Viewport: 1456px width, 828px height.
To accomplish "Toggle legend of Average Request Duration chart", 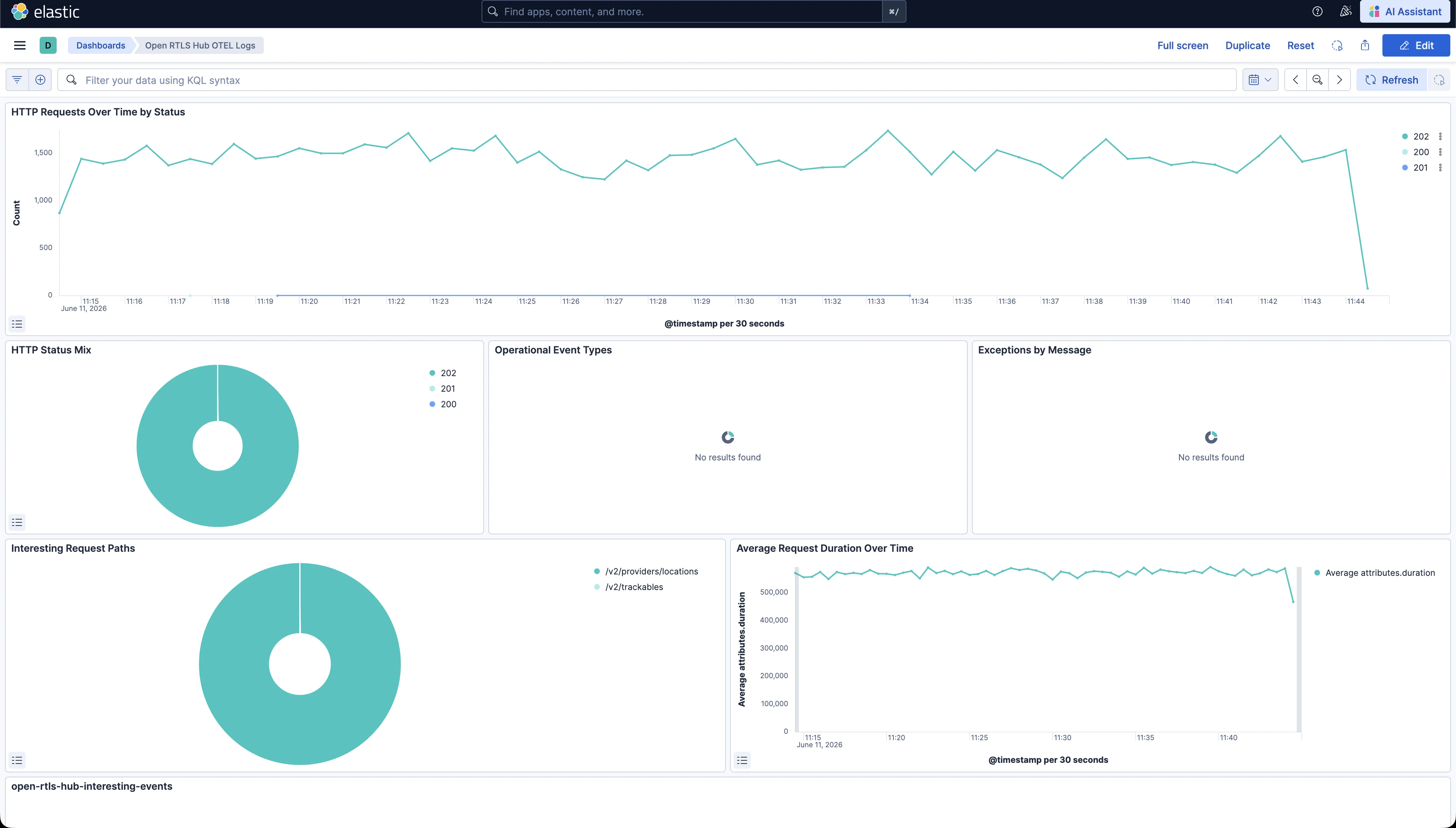I will point(742,760).
